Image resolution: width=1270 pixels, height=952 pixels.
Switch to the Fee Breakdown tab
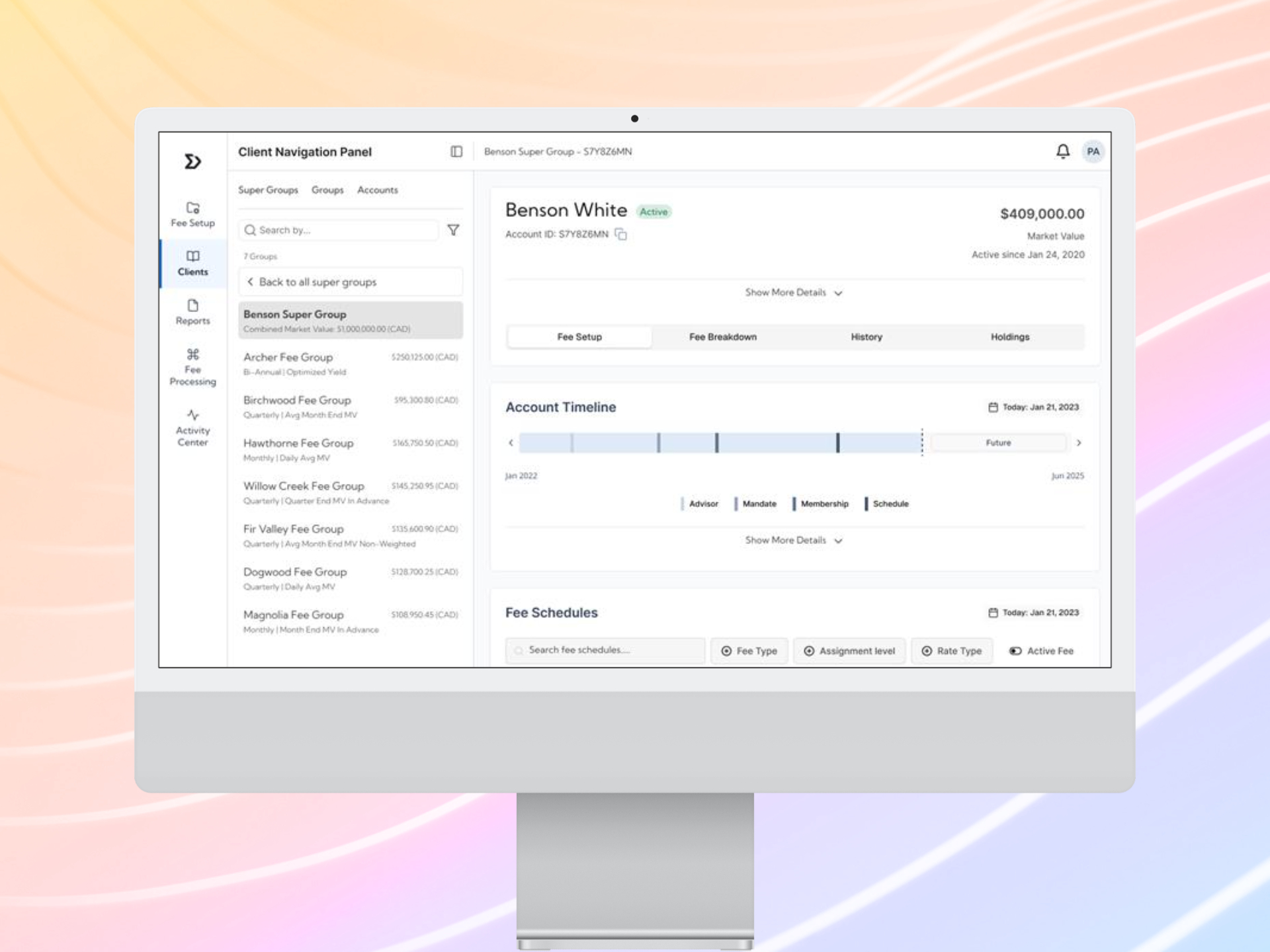click(722, 337)
